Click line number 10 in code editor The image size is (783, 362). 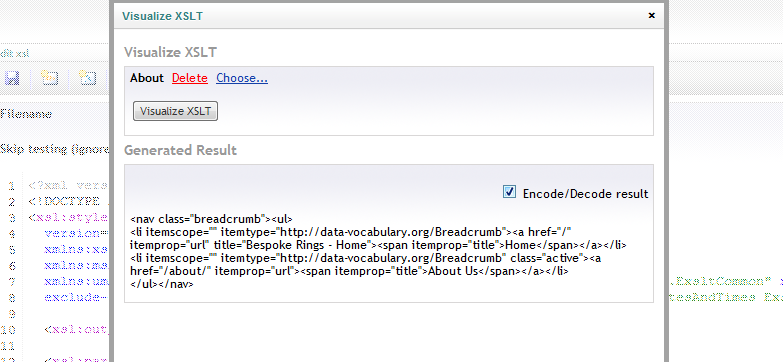click(9, 330)
